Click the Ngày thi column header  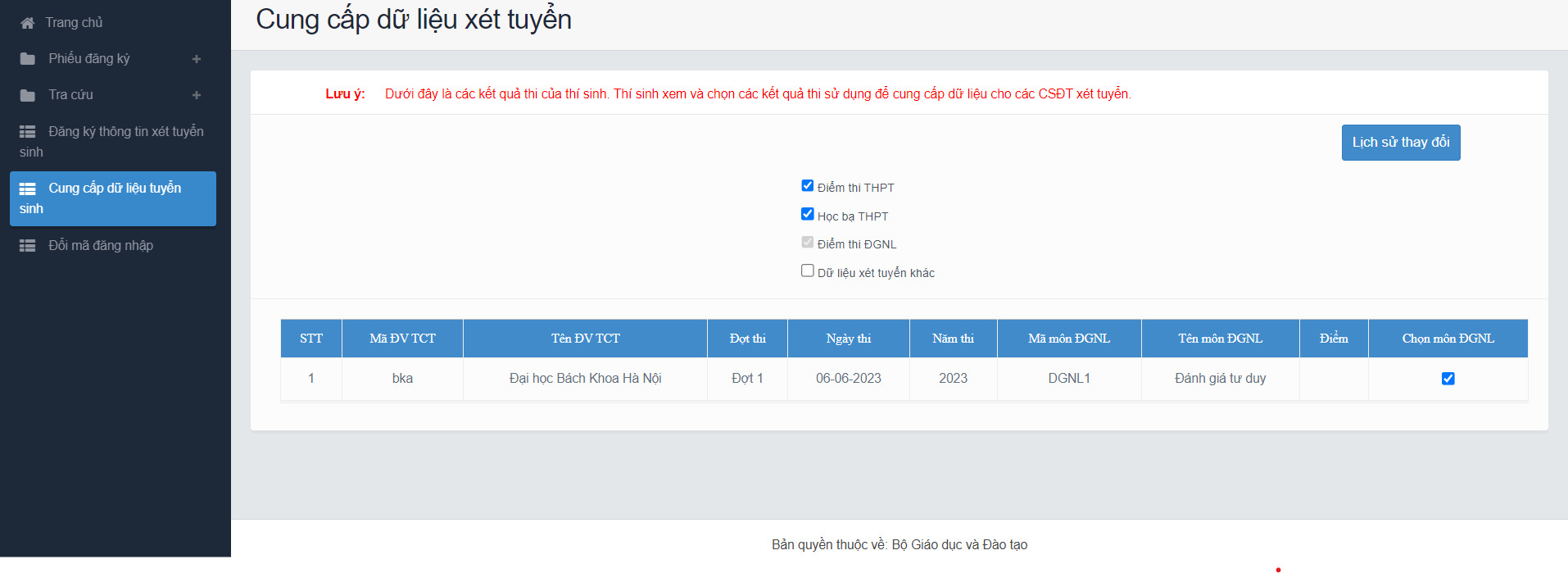pyautogui.click(x=848, y=339)
